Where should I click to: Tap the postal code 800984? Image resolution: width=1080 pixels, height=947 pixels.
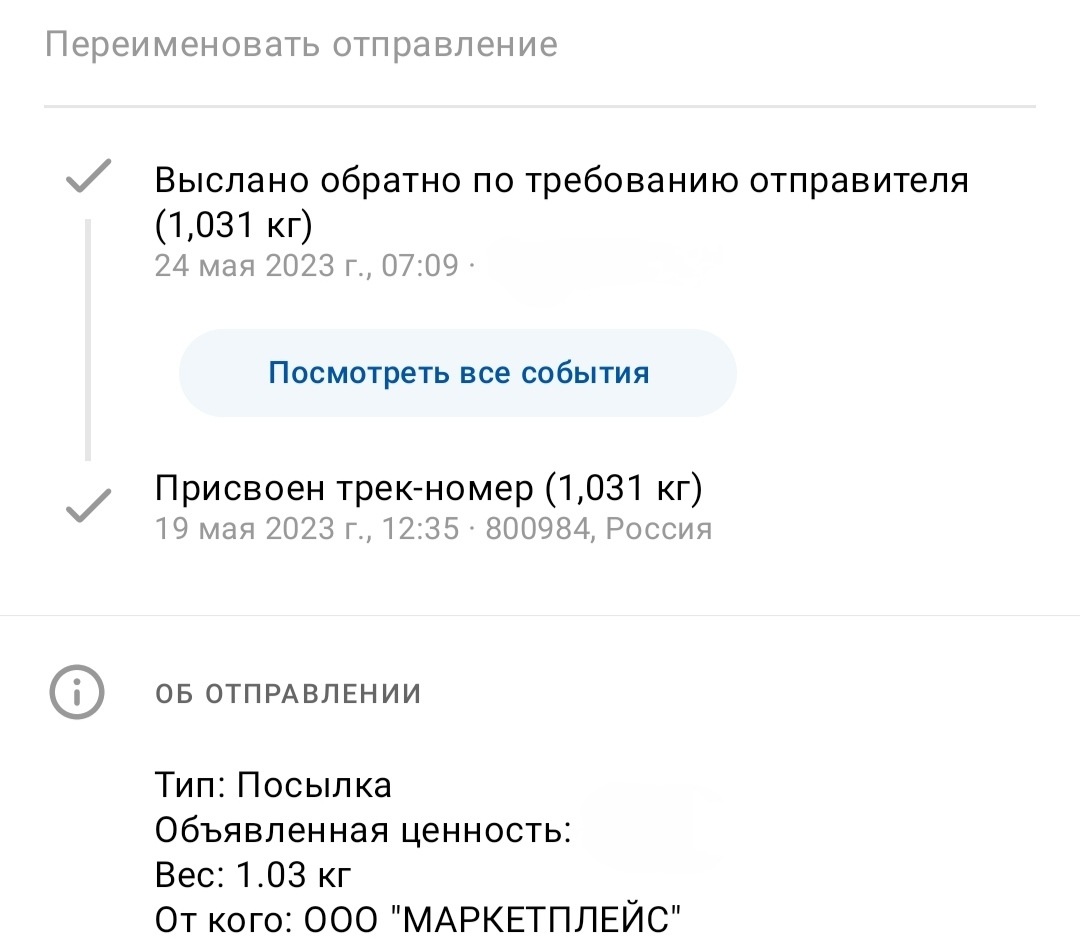click(537, 529)
